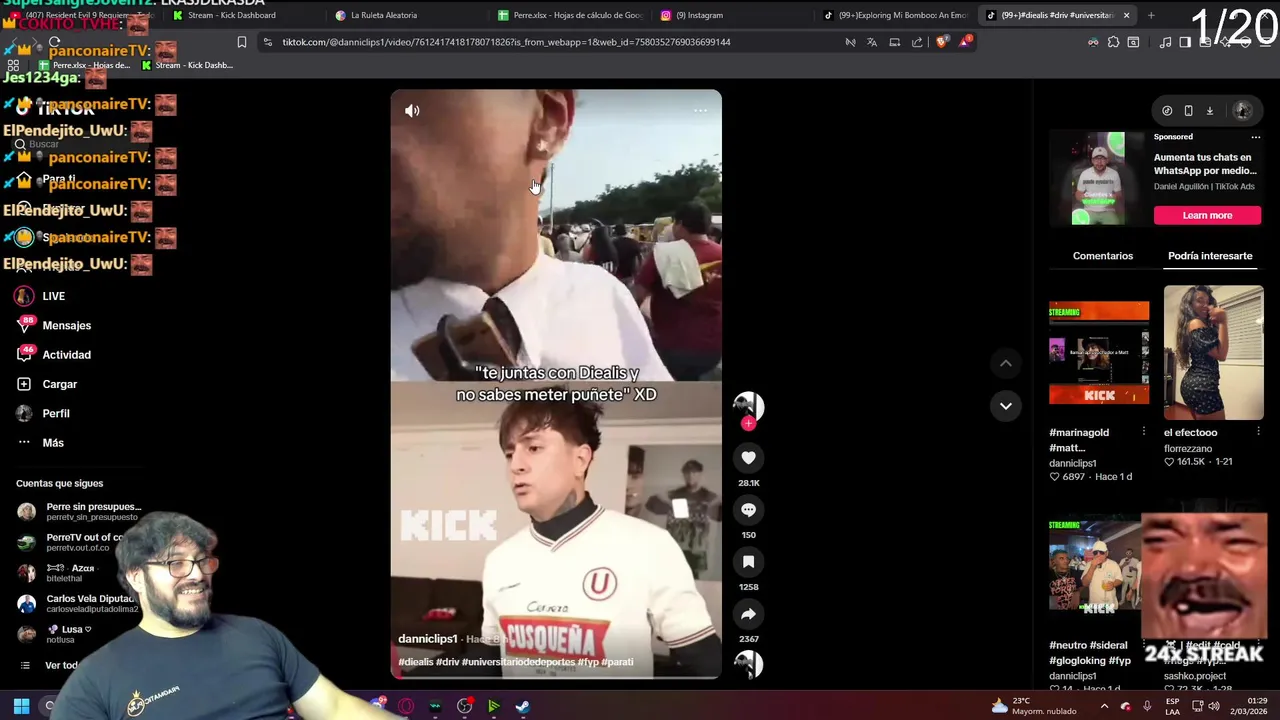The image size is (1280, 720).
Task: Click the #dieailis hashtag in caption
Action: [x=415, y=662]
